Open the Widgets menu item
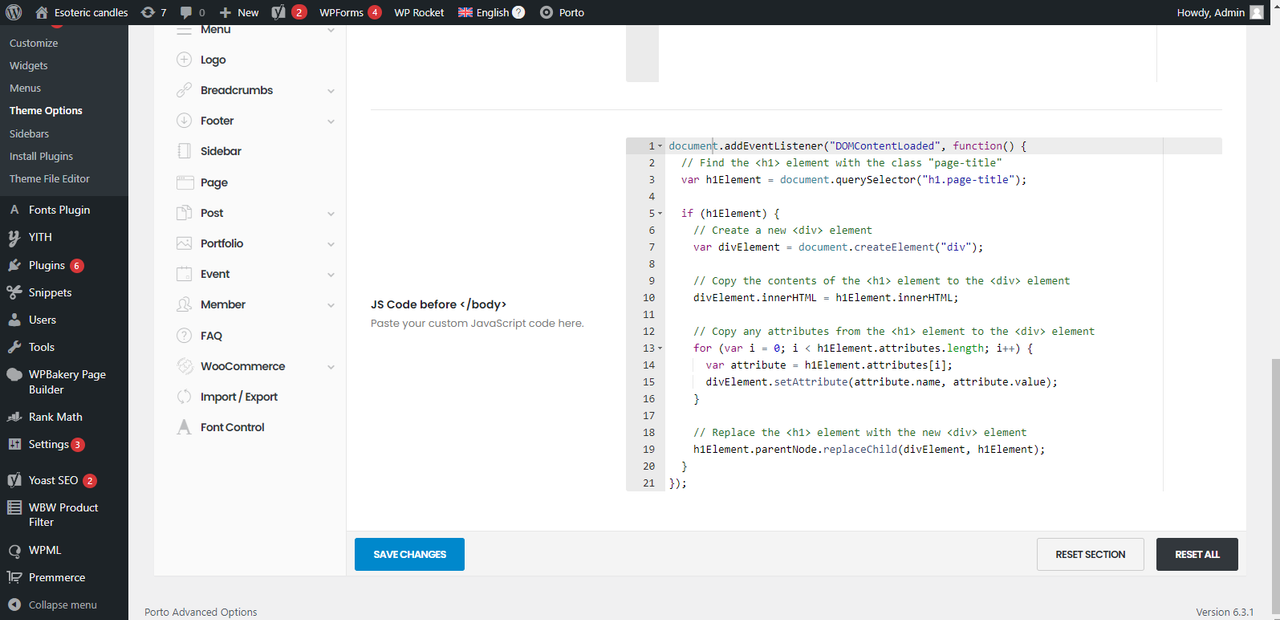 (29, 66)
